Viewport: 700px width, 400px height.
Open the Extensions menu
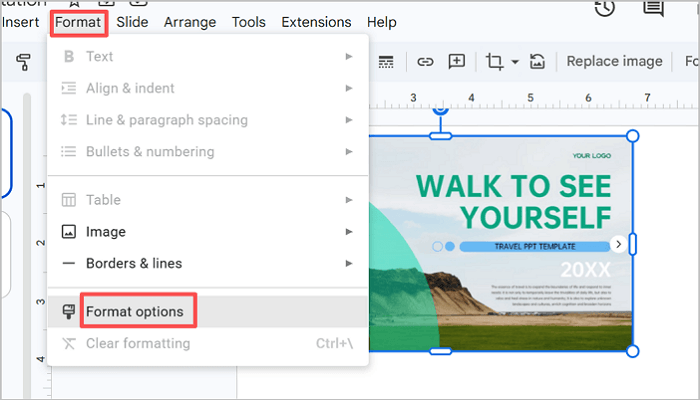[316, 22]
